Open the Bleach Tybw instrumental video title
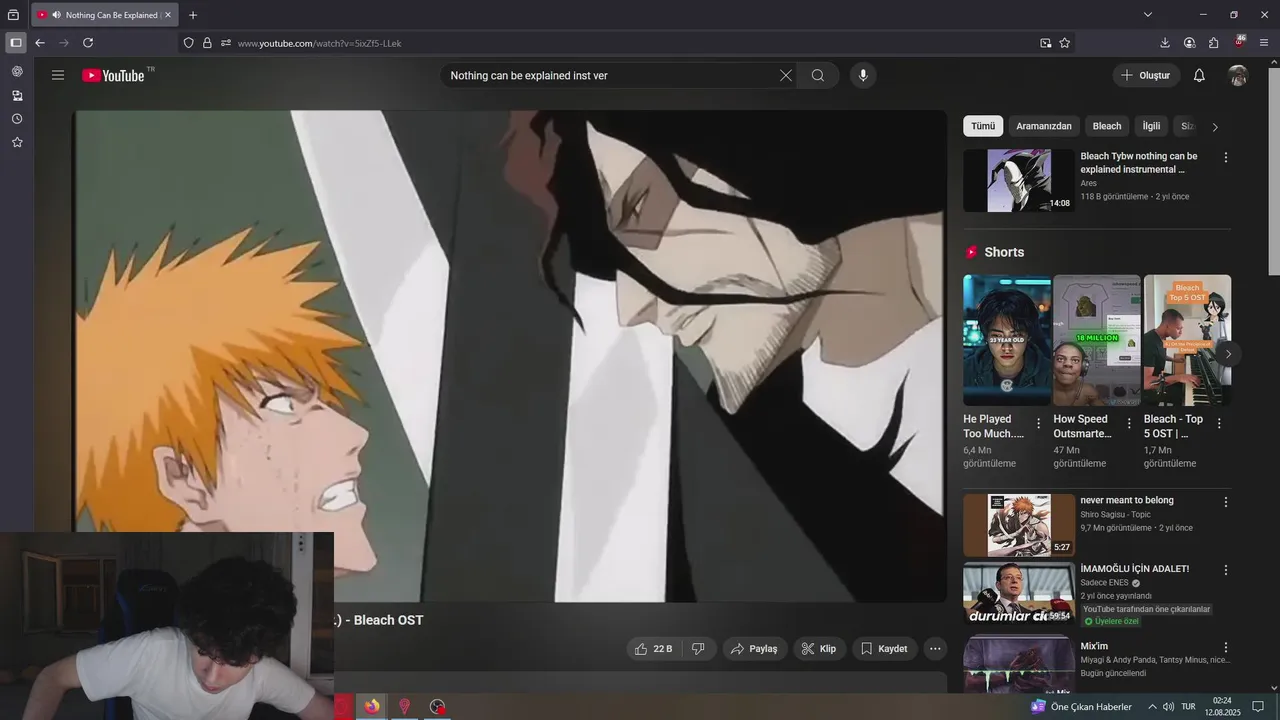Screen dimensions: 1280x720 1139,163
